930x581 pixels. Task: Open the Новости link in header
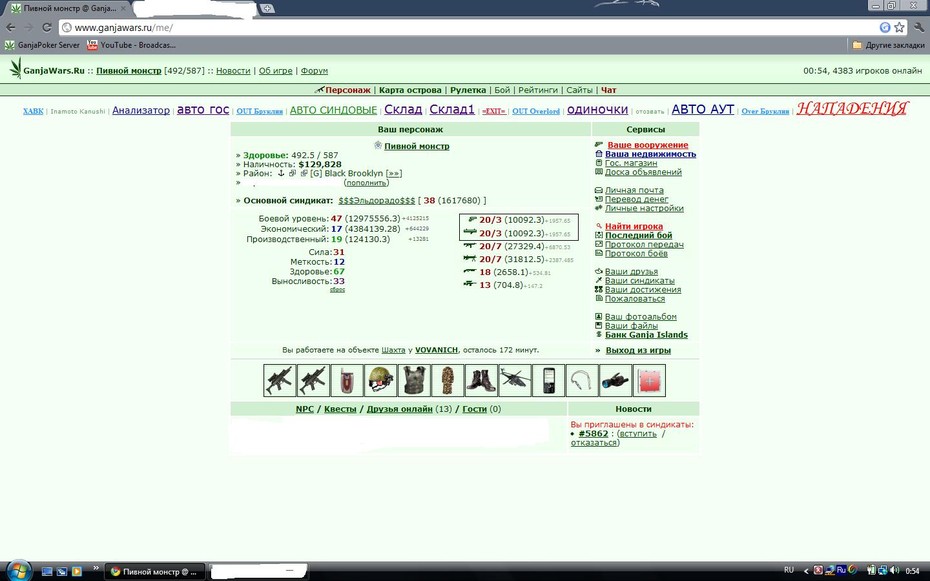(233, 71)
